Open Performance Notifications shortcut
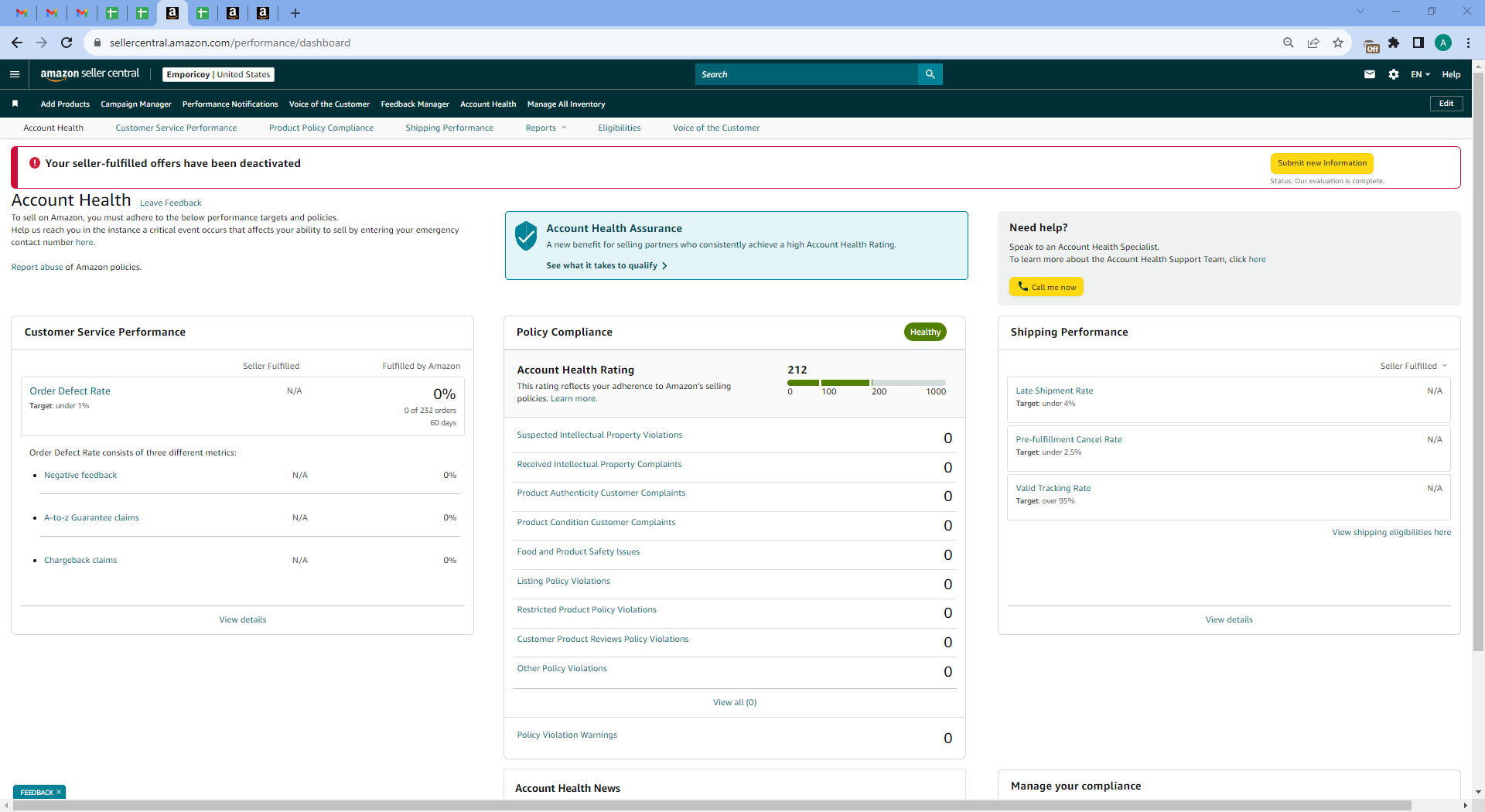Screen dimensions: 1485x812 (x=230, y=104)
